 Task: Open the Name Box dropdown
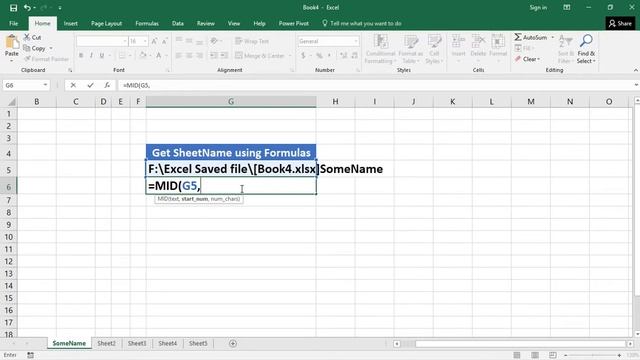point(45,85)
